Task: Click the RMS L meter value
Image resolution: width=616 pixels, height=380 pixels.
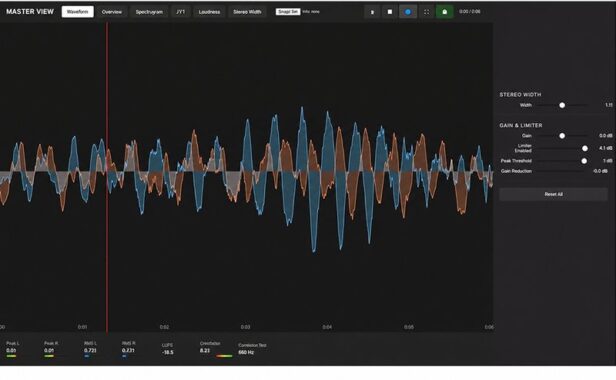Action: [90, 351]
